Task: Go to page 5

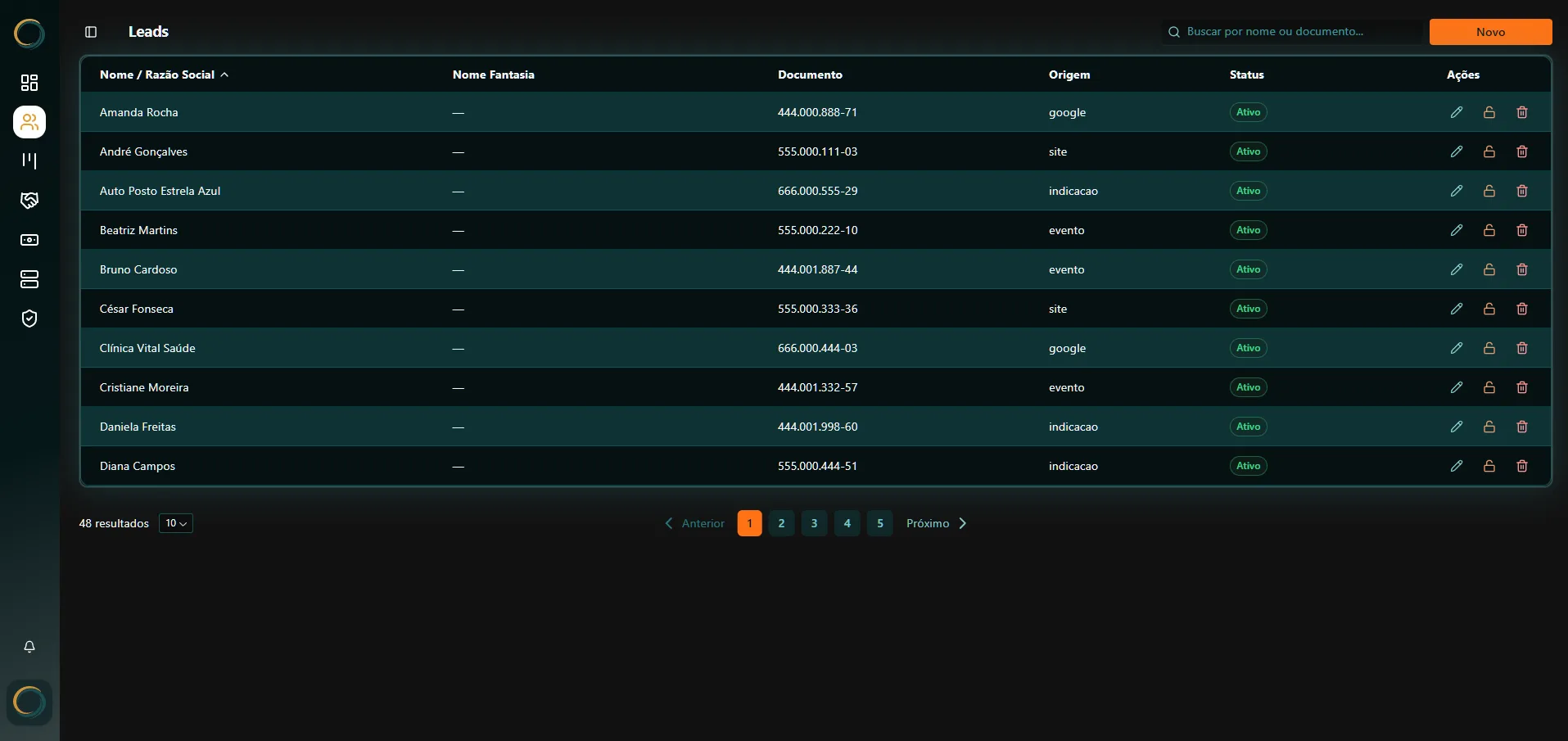Action: click(x=880, y=523)
